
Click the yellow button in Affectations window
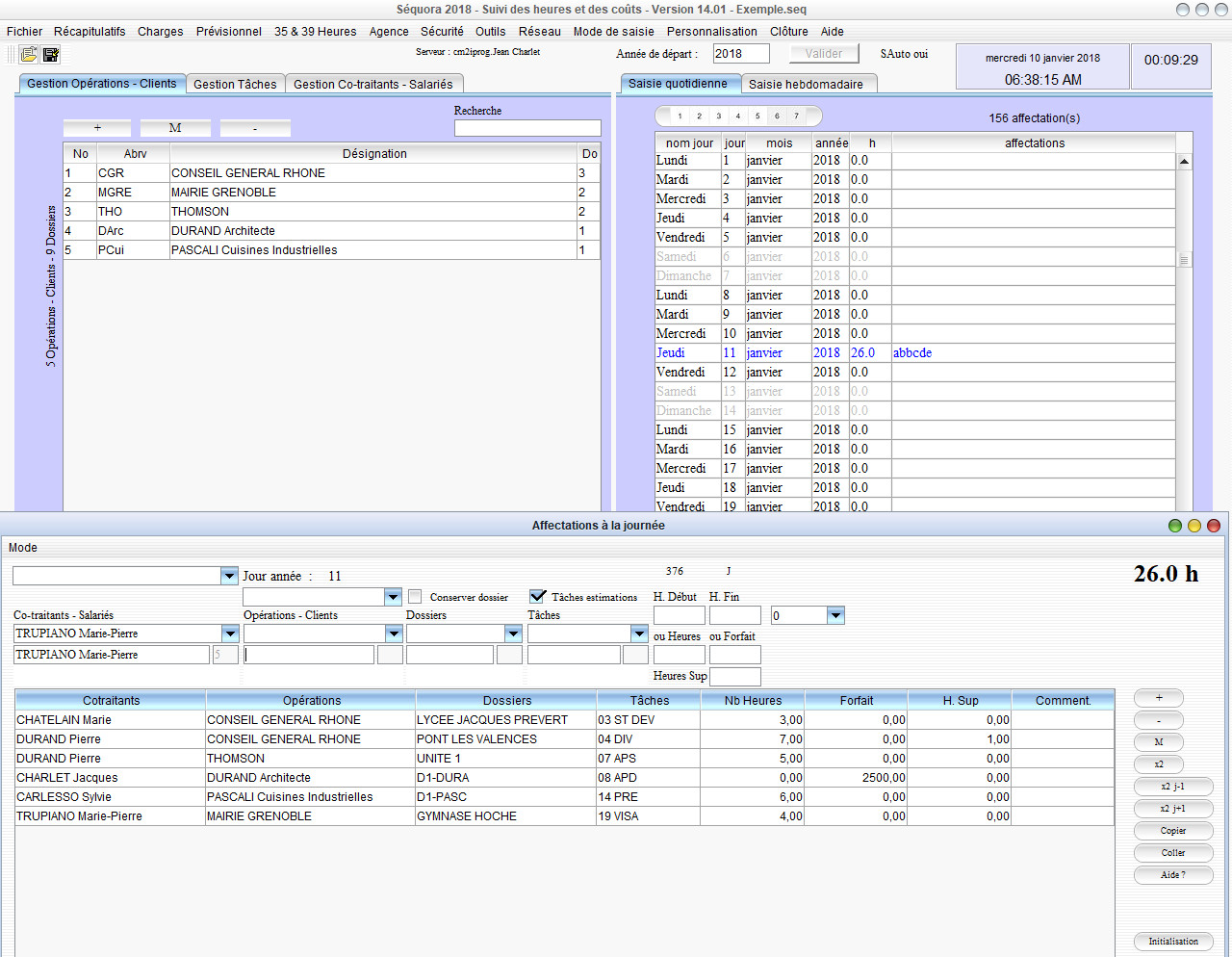coord(1194,526)
